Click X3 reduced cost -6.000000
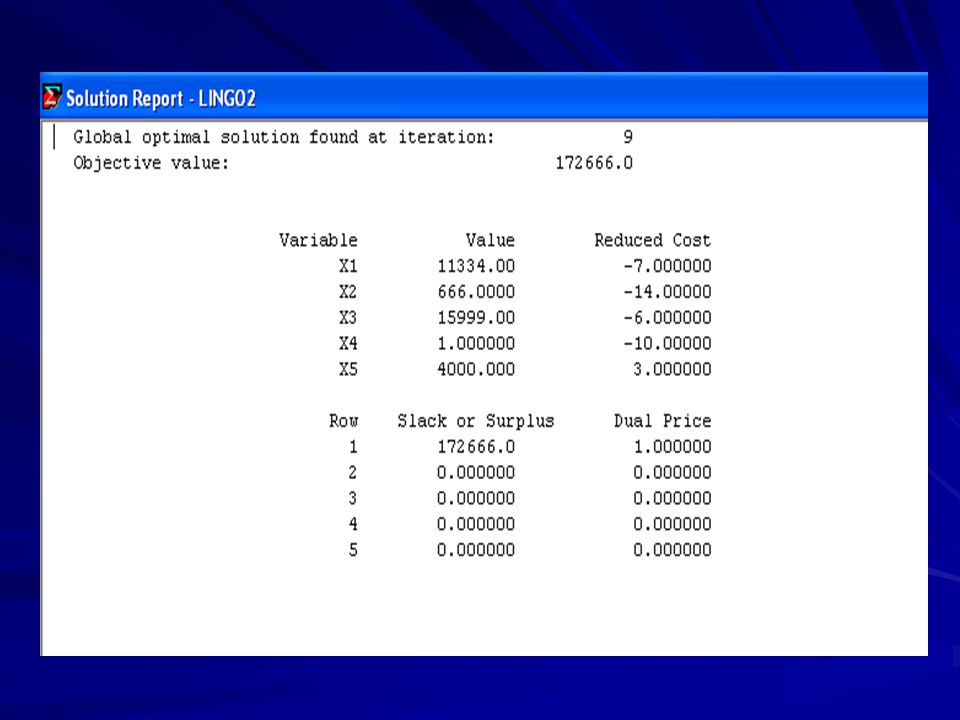The width and height of the screenshot is (960, 720). coord(667,318)
